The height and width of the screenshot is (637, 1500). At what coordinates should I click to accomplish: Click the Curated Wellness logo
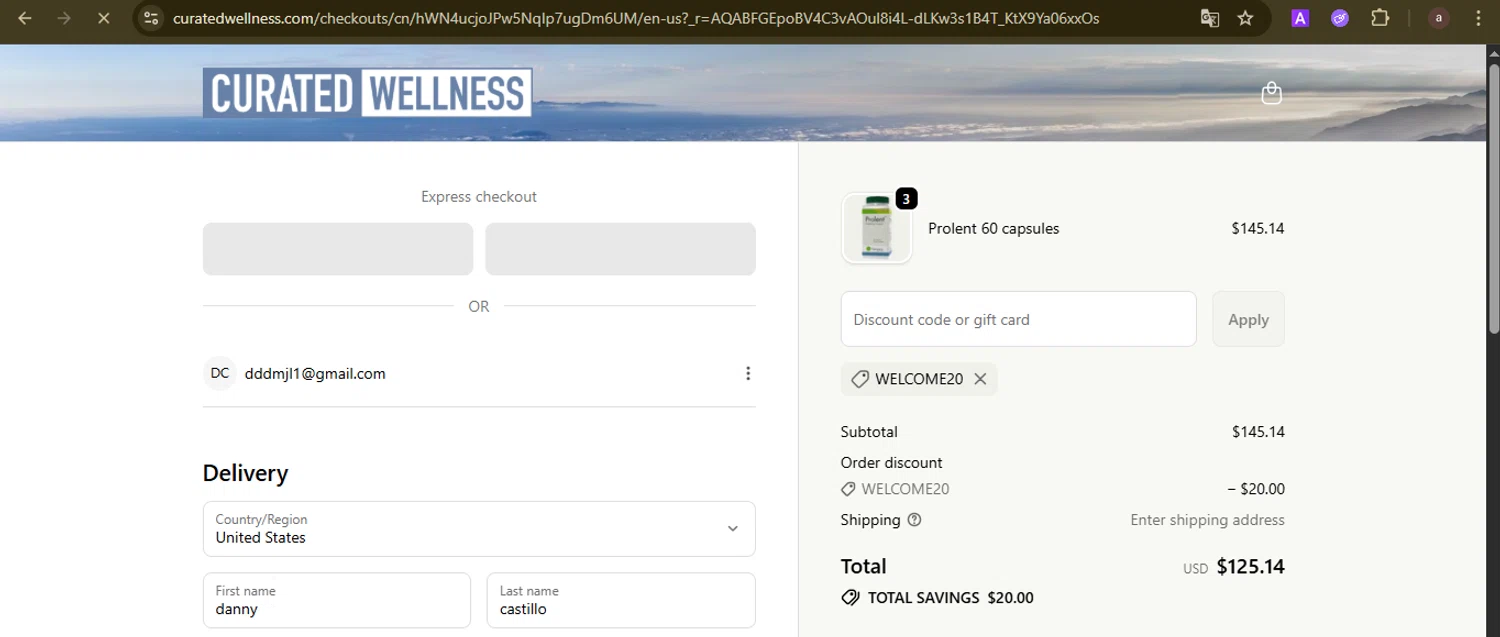[x=367, y=93]
